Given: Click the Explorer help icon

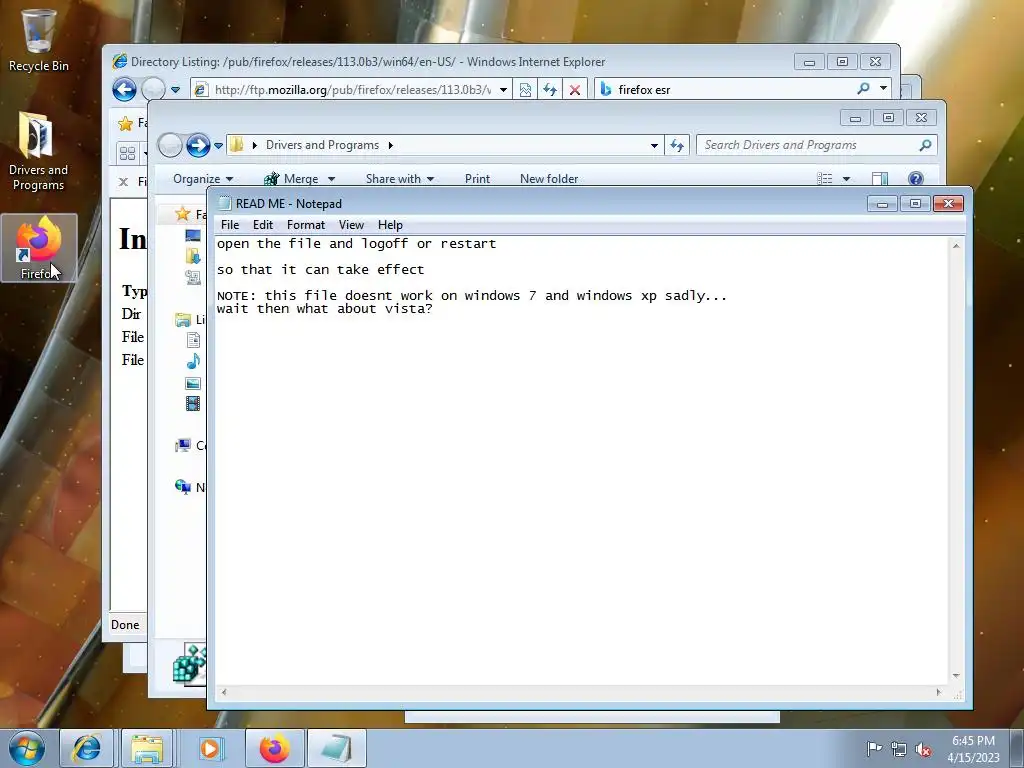Looking at the screenshot, I should 916,178.
